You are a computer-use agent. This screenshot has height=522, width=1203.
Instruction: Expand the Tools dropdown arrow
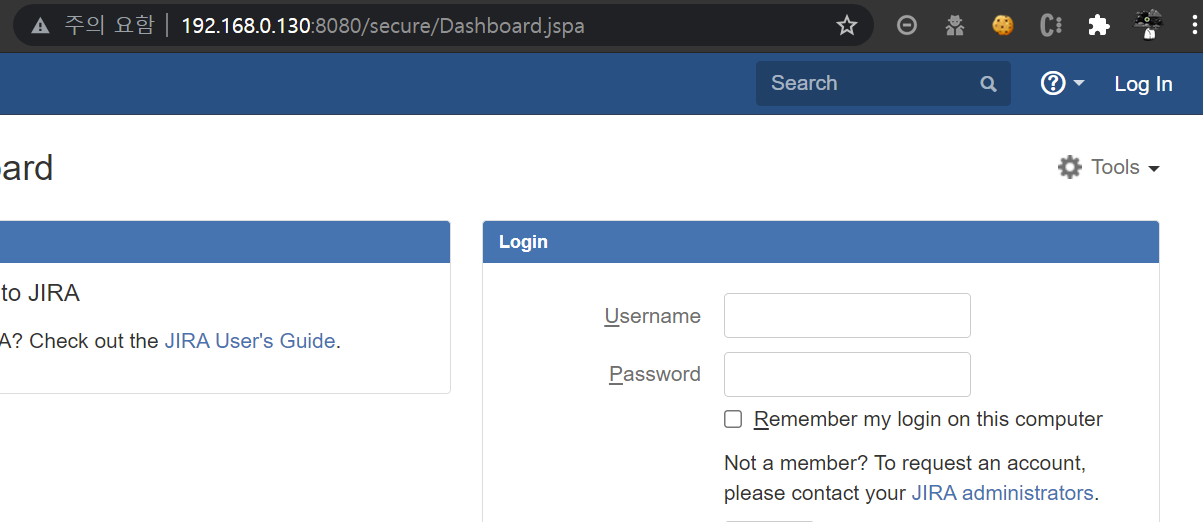click(1154, 169)
